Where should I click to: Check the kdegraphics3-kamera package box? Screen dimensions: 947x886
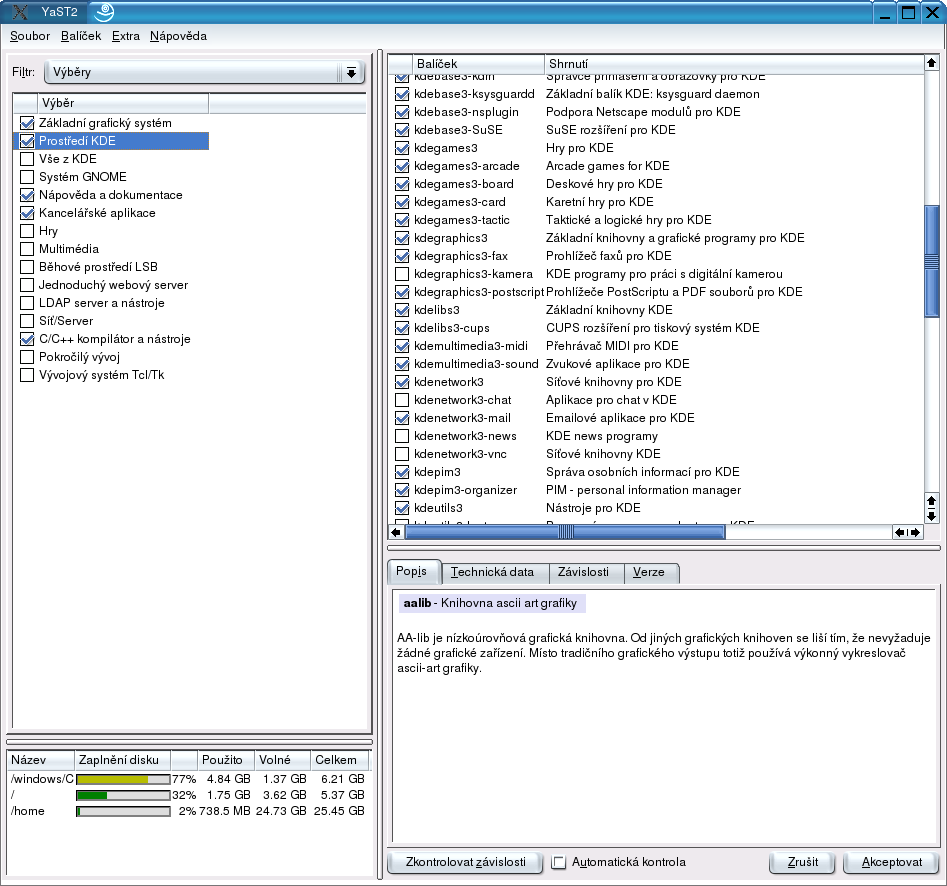click(402, 274)
